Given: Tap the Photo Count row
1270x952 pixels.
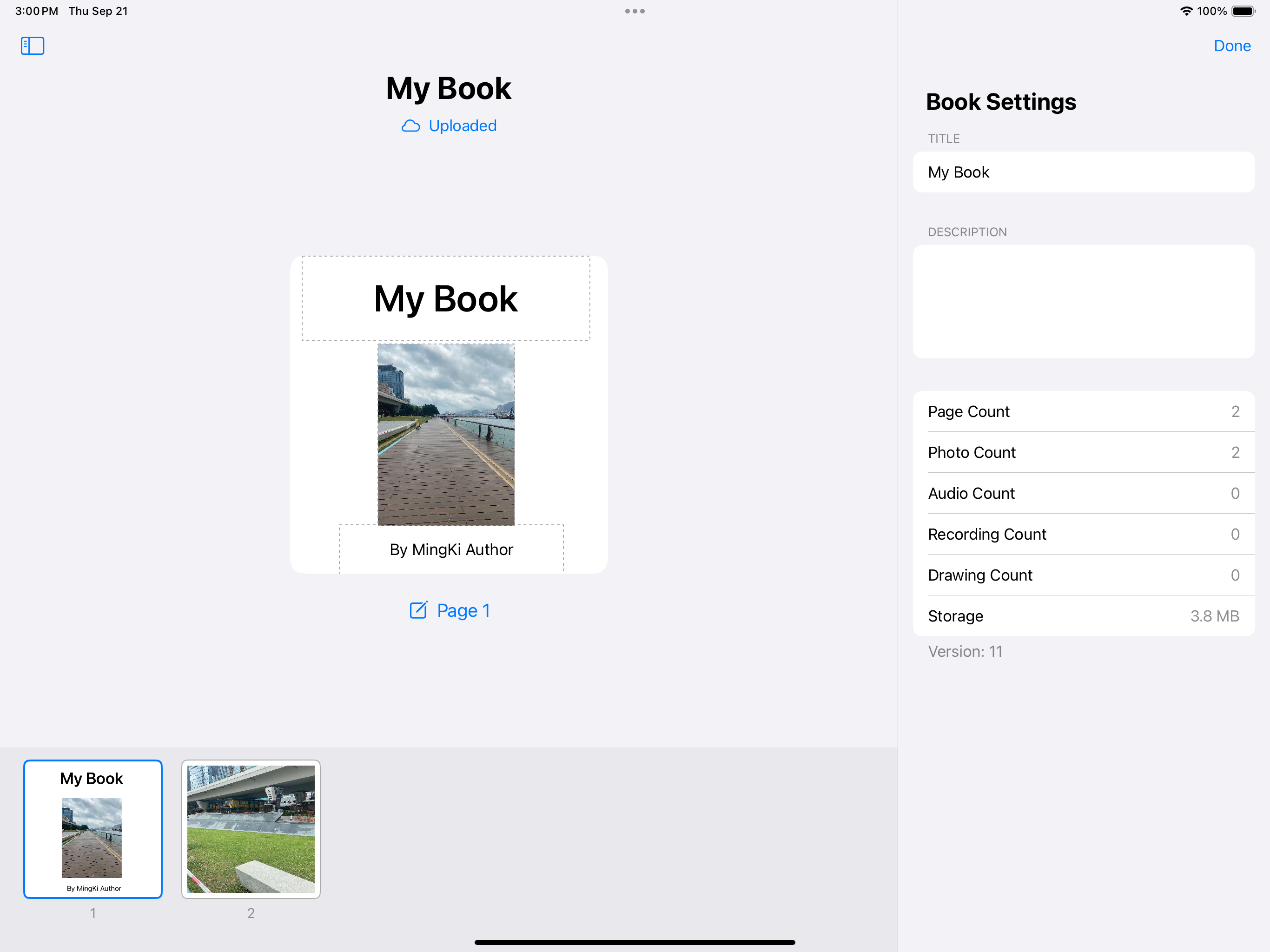Looking at the screenshot, I should coord(1084,452).
